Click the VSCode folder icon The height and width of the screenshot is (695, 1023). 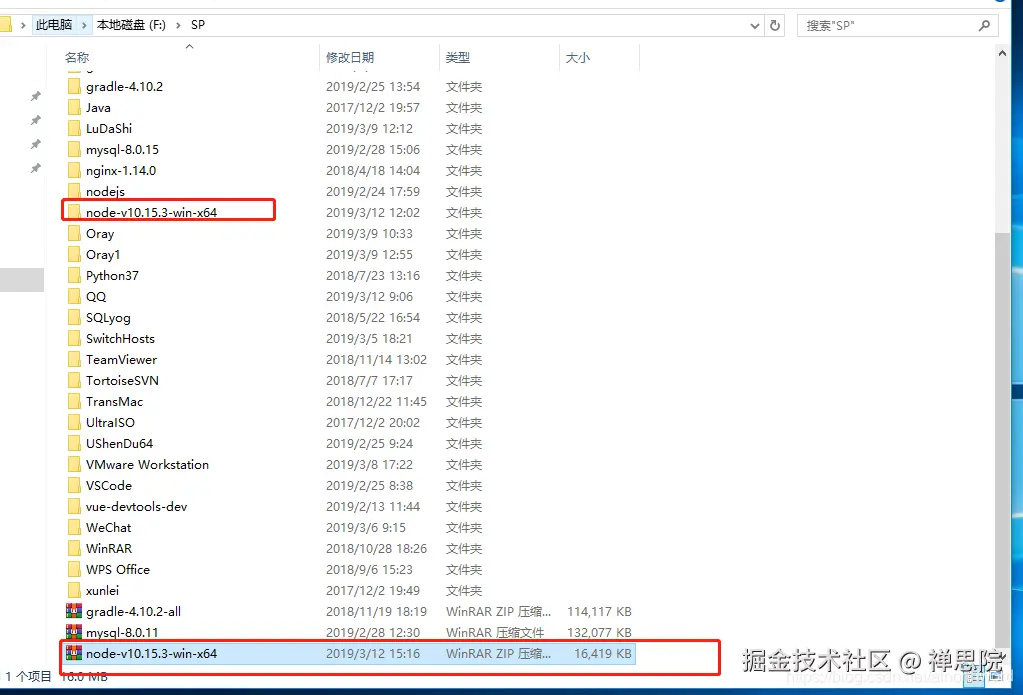click(74, 486)
